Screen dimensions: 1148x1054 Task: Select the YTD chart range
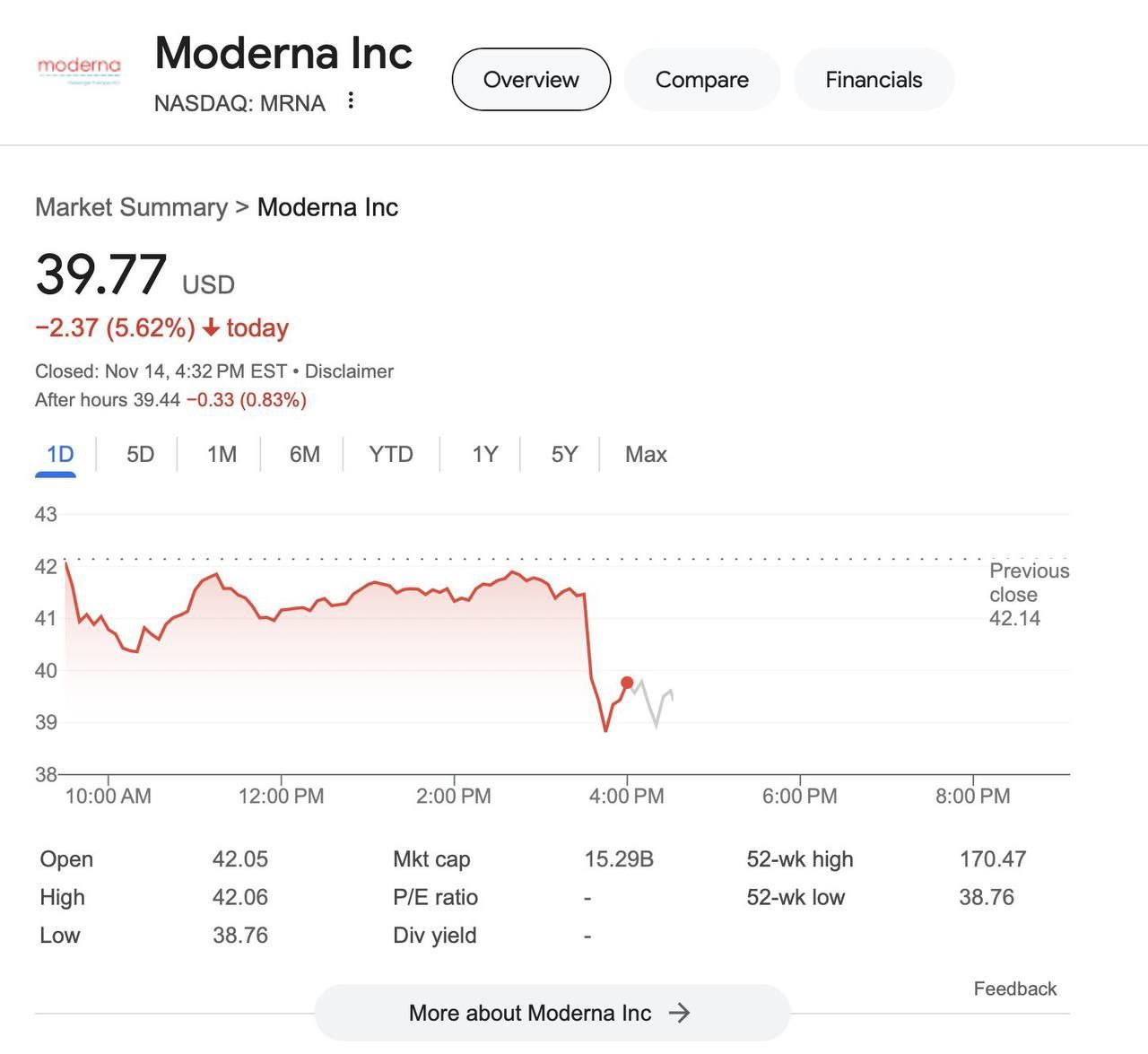(x=390, y=455)
